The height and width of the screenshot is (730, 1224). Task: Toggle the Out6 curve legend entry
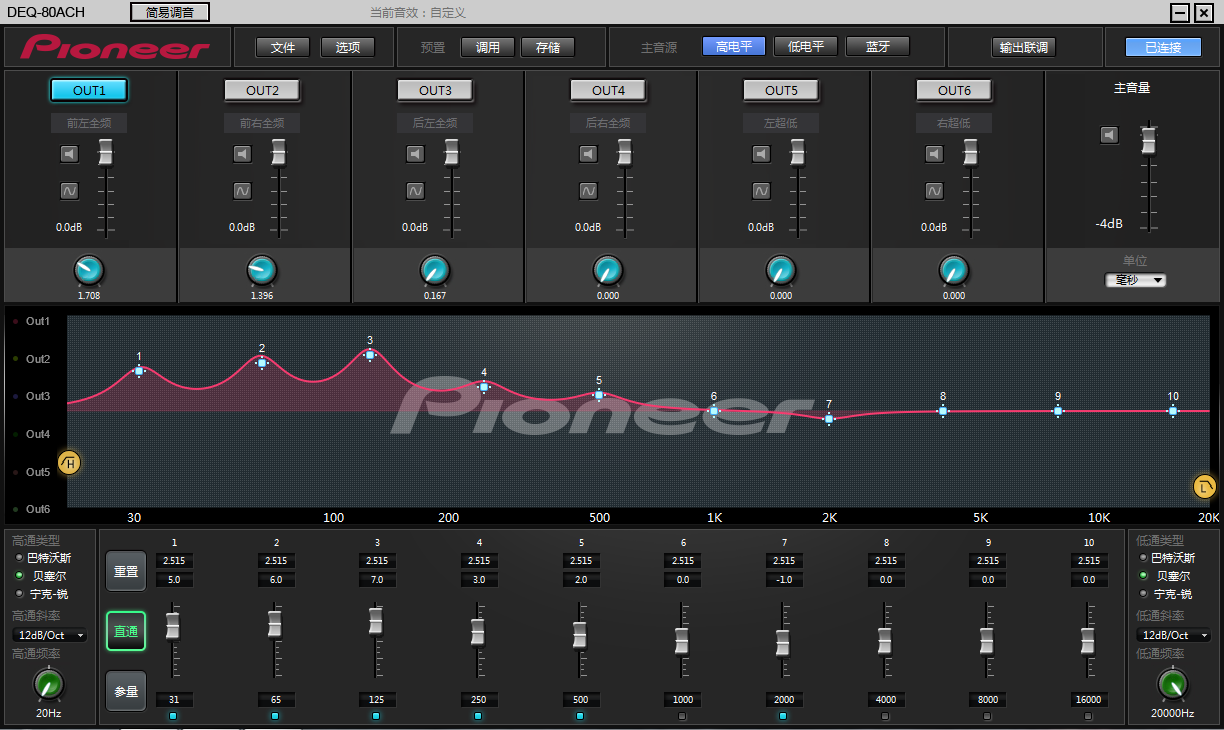tap(32, 509)
